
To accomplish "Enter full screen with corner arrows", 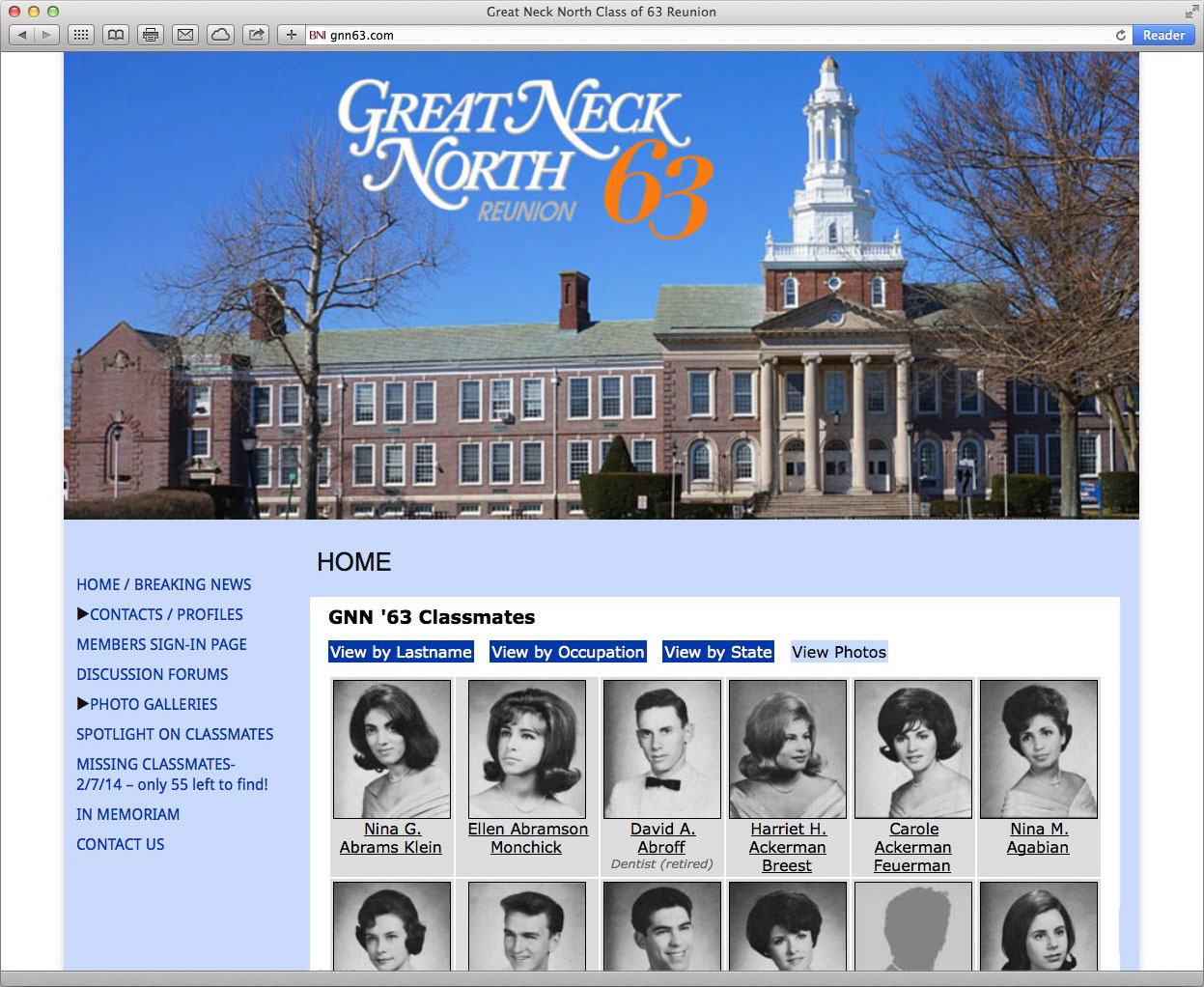I will 1191,12.
